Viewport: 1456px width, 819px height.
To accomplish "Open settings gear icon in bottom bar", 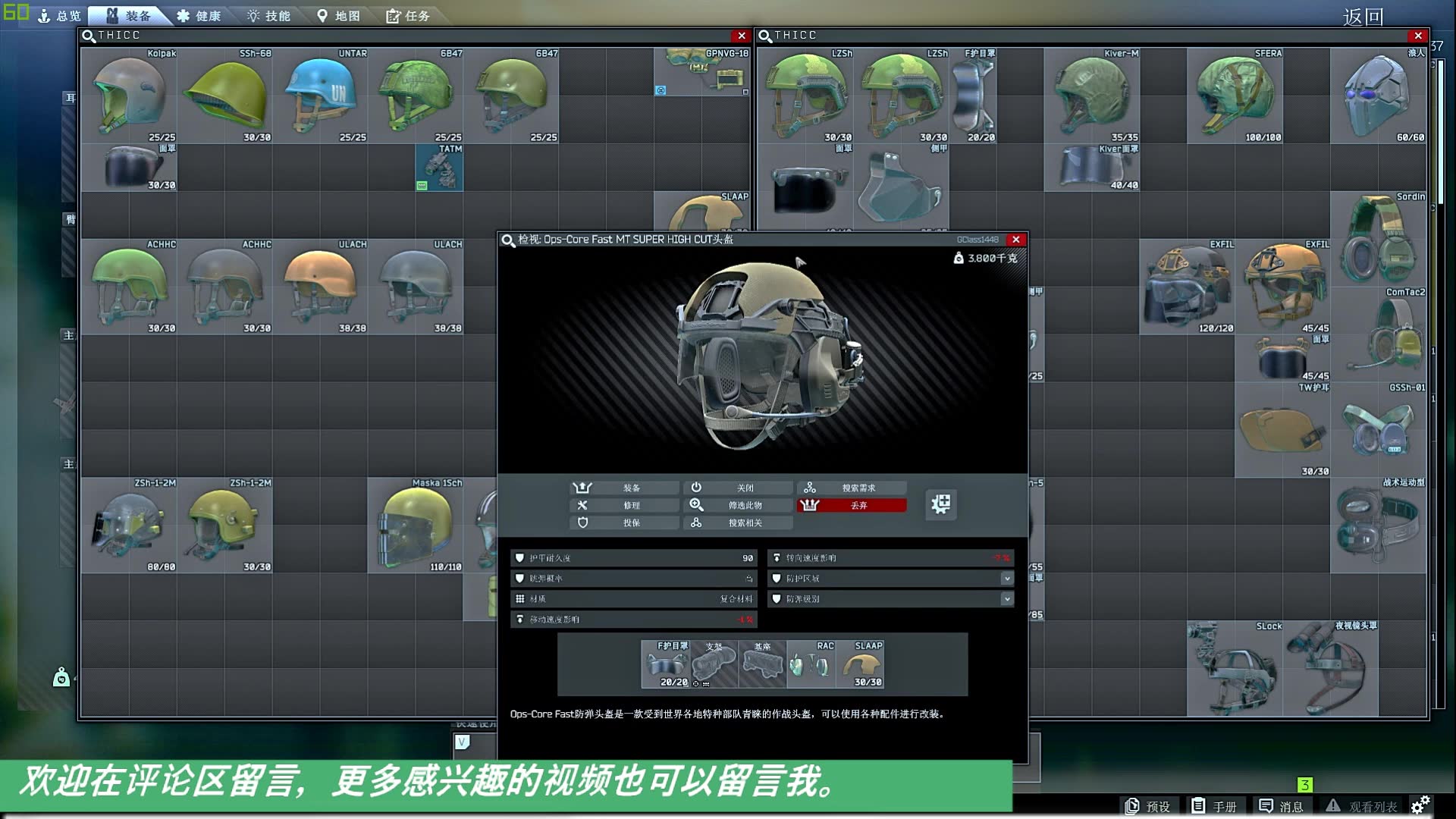I will click(1420, 805).
